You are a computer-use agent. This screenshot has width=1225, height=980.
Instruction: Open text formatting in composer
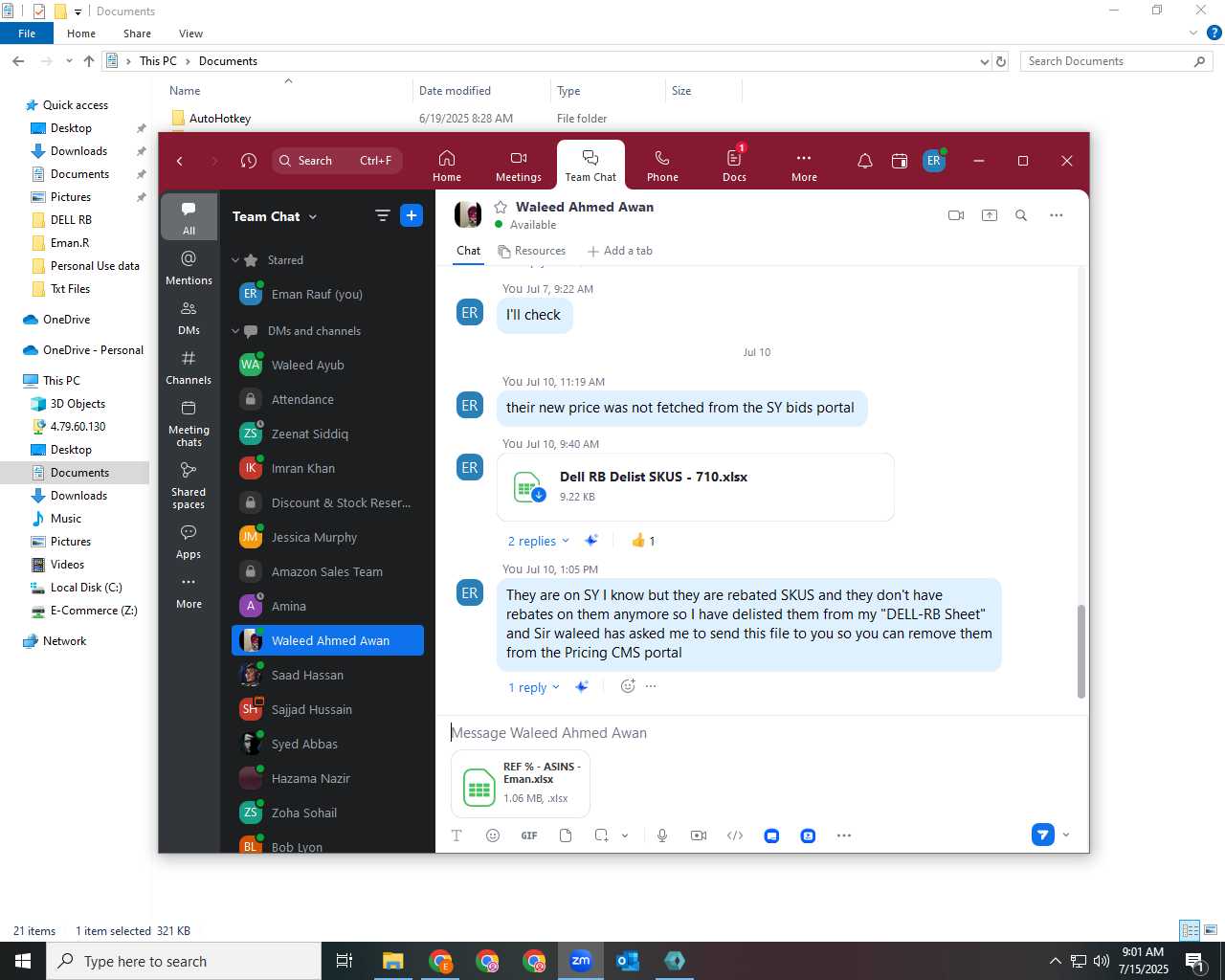(x=457, y=835)
